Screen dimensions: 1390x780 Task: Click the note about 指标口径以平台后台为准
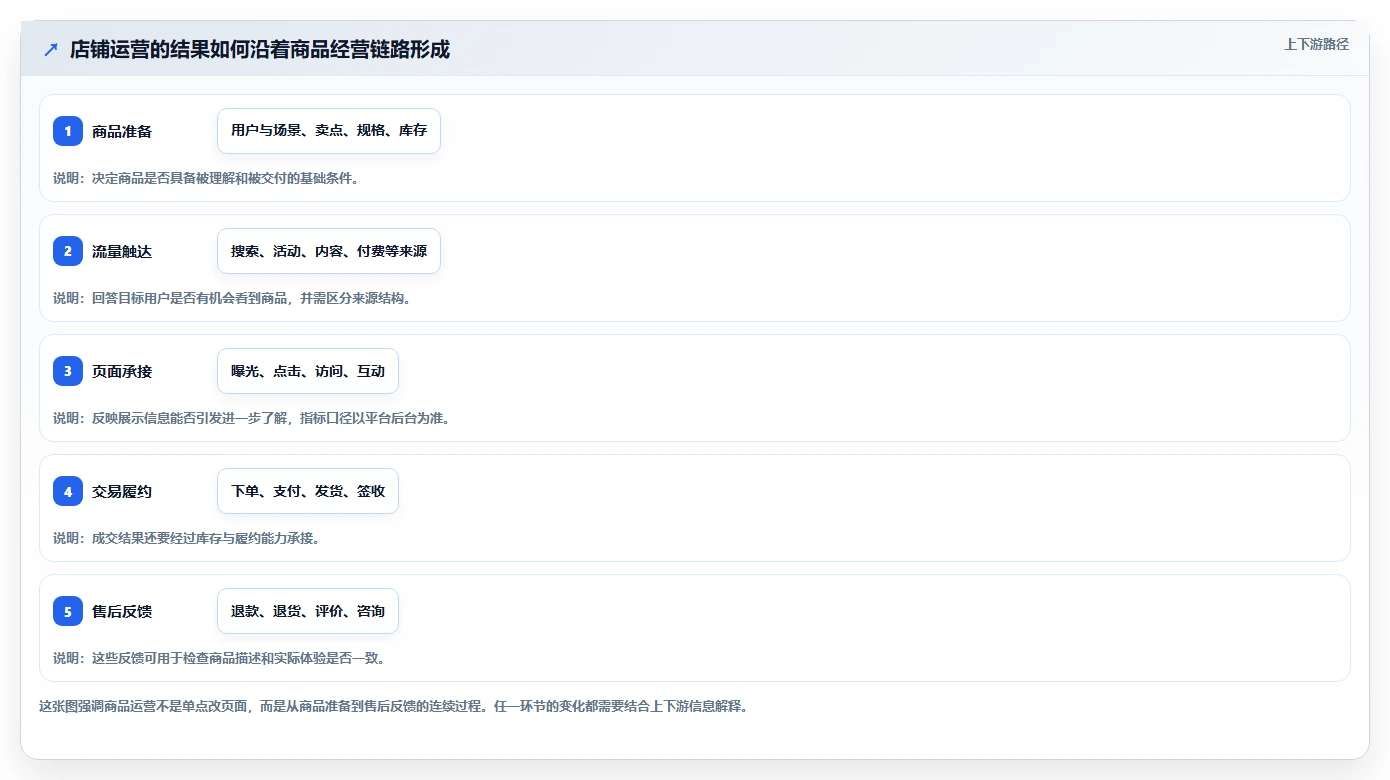coord(252,418)
